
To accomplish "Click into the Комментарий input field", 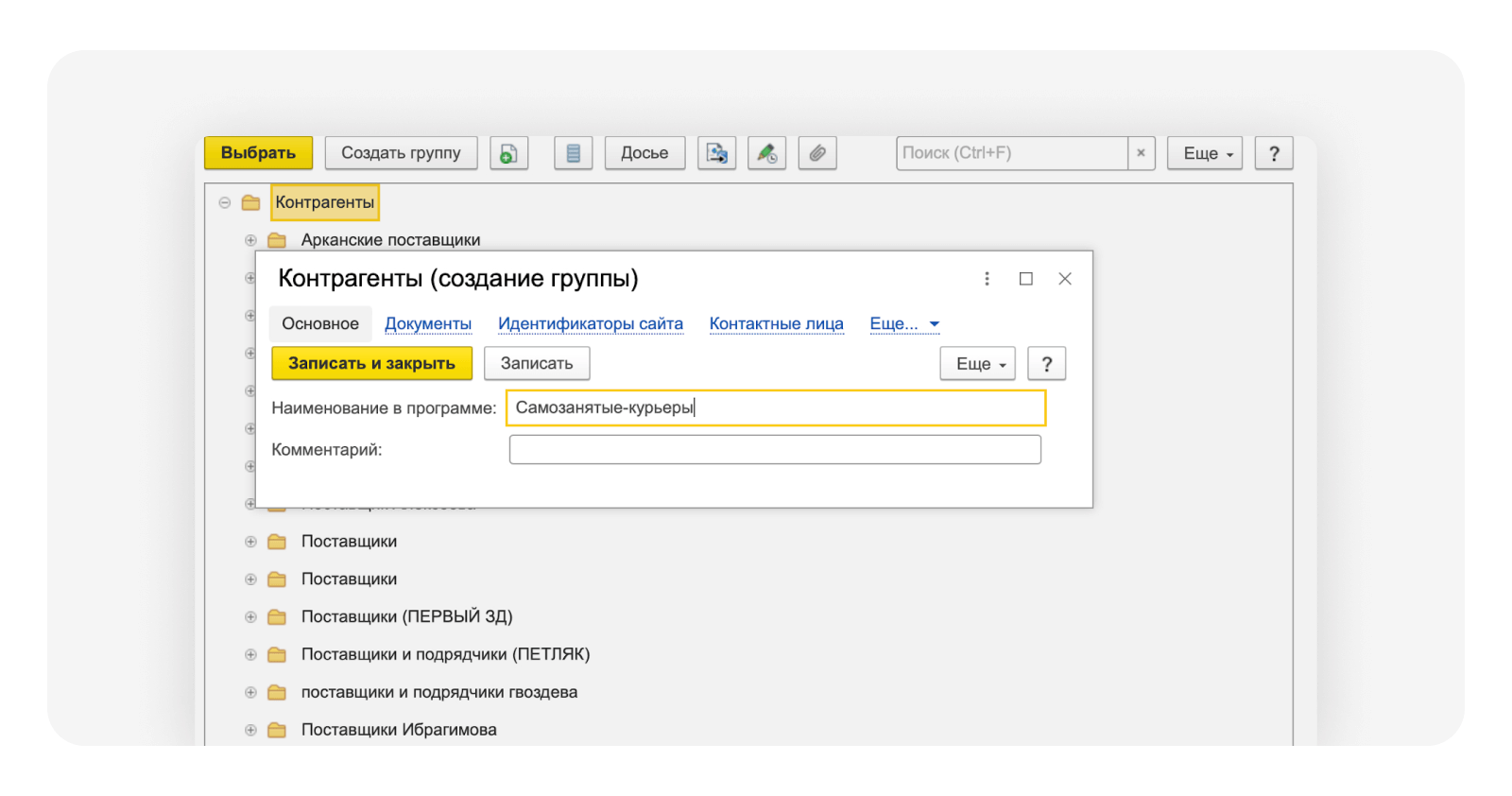I will [x=775, y=450].
